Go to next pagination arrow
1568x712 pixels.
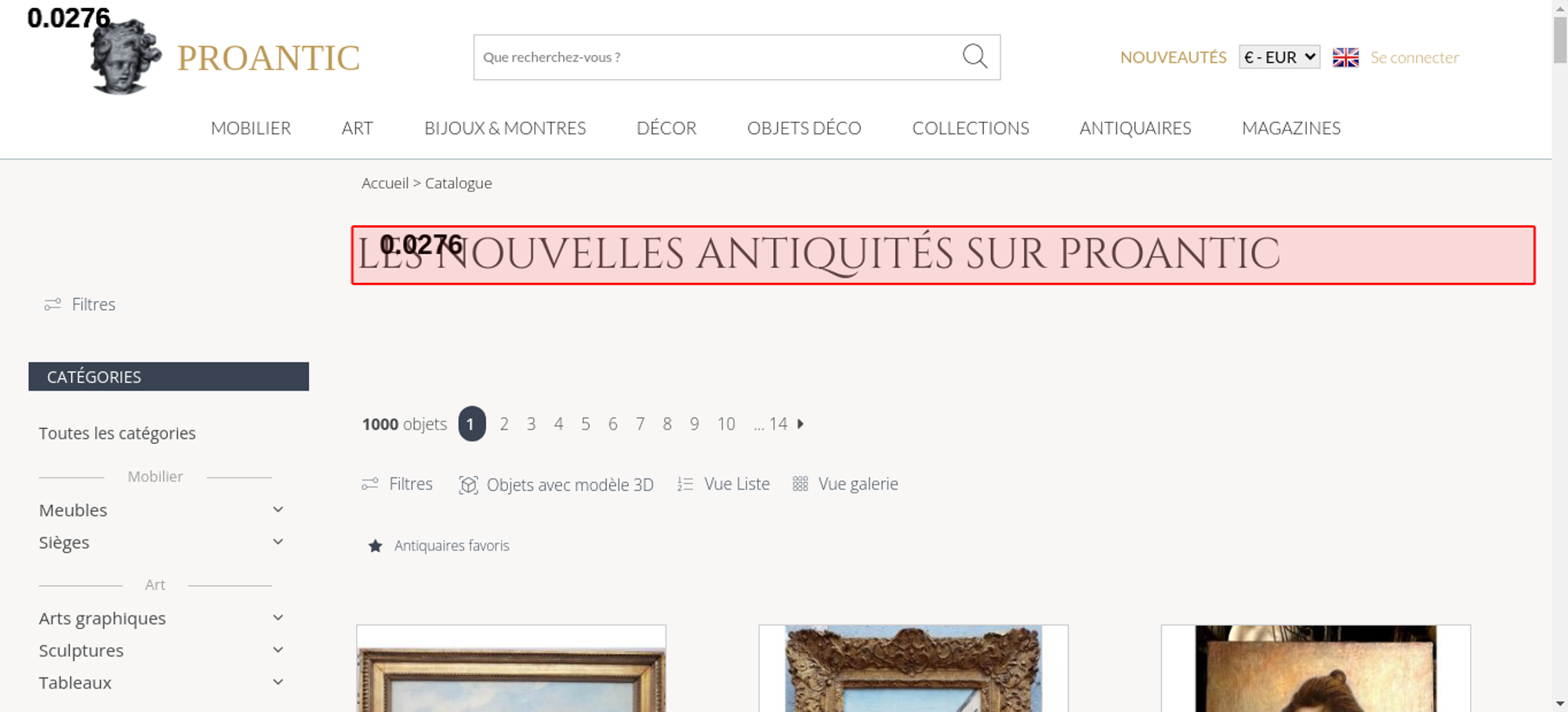(800, 423)
